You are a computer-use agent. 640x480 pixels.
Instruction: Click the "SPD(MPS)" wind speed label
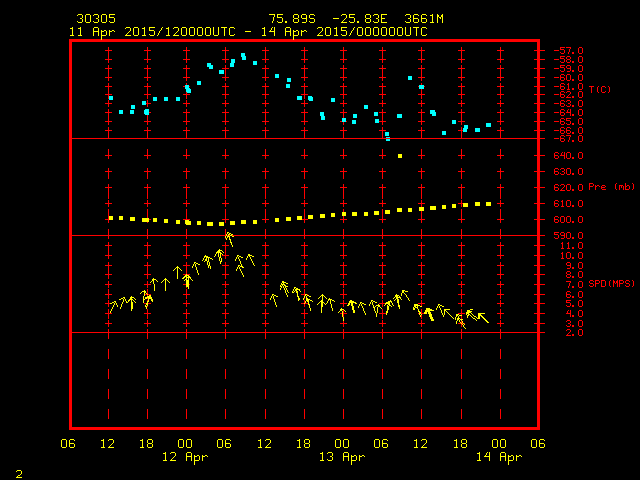pos(611,283)
